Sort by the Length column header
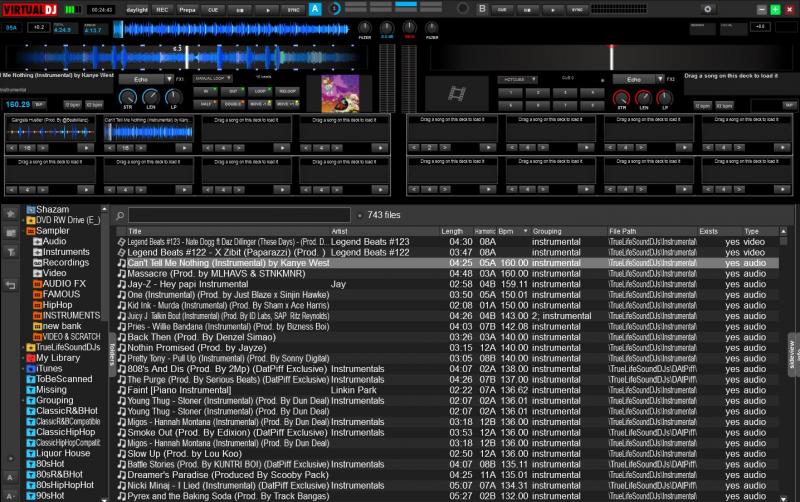Viewport: 800px width, 502px height. tap(455, 231)
